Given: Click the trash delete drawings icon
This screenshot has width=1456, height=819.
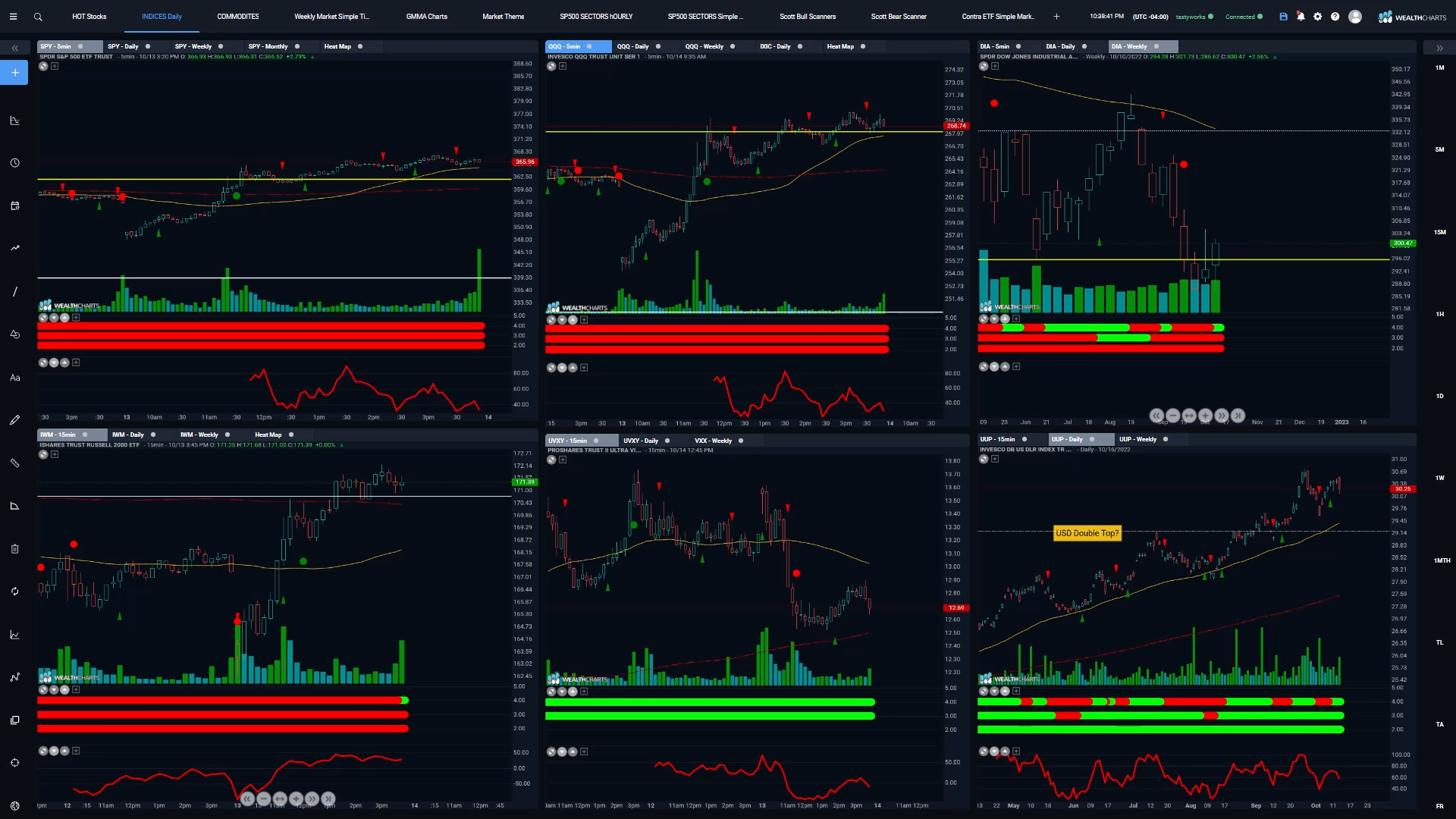Looking at the screenshot, I should click(x=14, y=548).
